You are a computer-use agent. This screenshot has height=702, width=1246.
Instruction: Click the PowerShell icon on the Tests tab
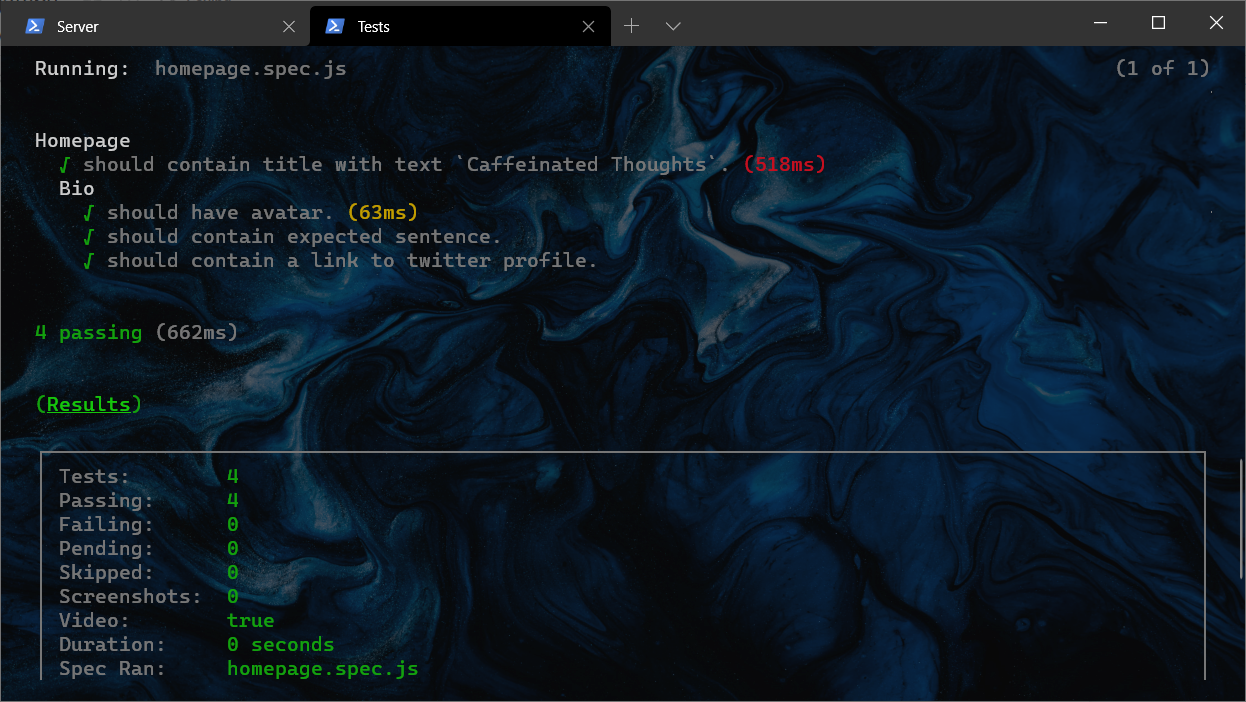(334, 26)
